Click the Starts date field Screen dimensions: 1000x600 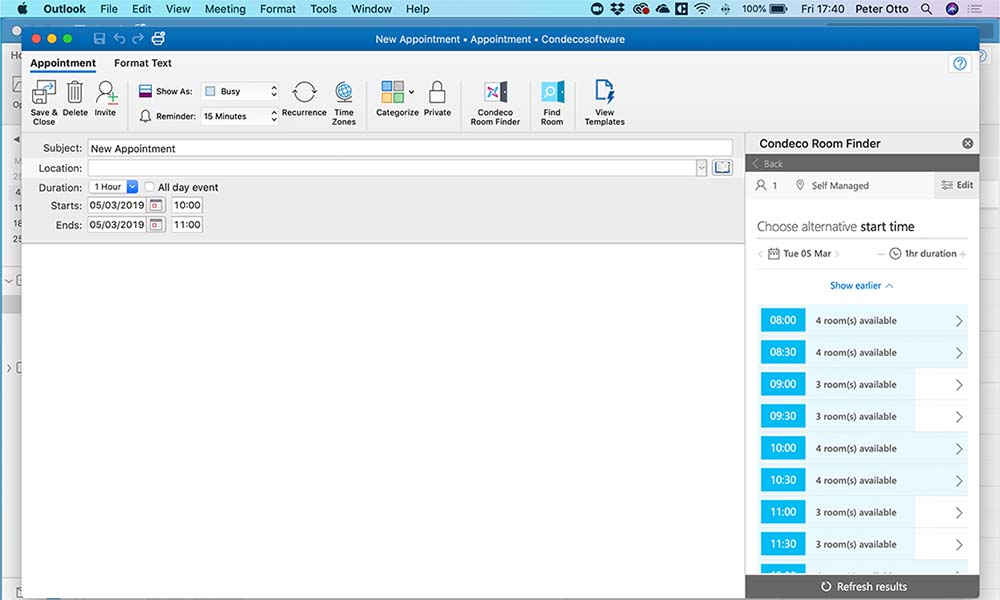coord(117,205)
